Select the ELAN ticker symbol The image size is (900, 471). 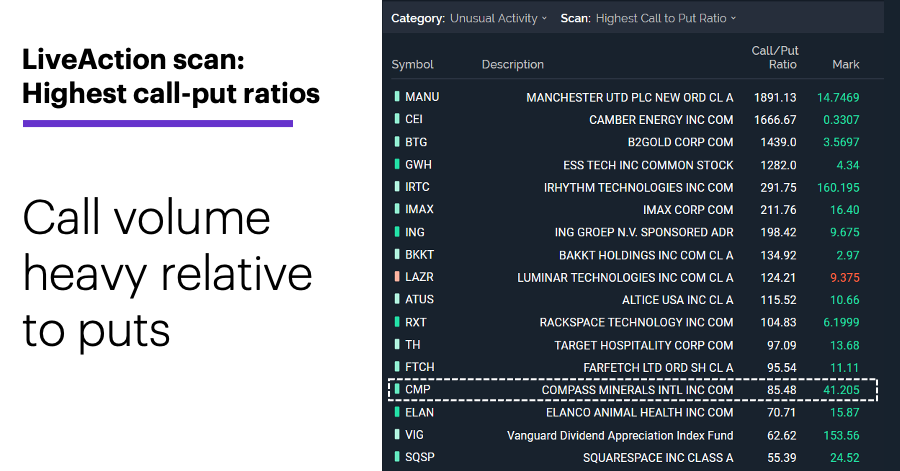[420, 412]
